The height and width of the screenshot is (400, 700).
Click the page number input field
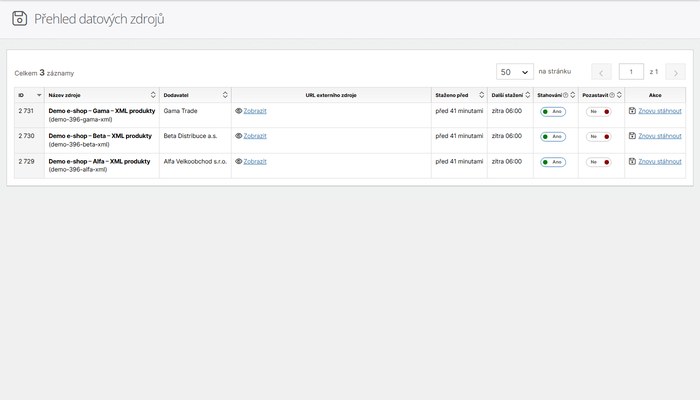(631, 72)
